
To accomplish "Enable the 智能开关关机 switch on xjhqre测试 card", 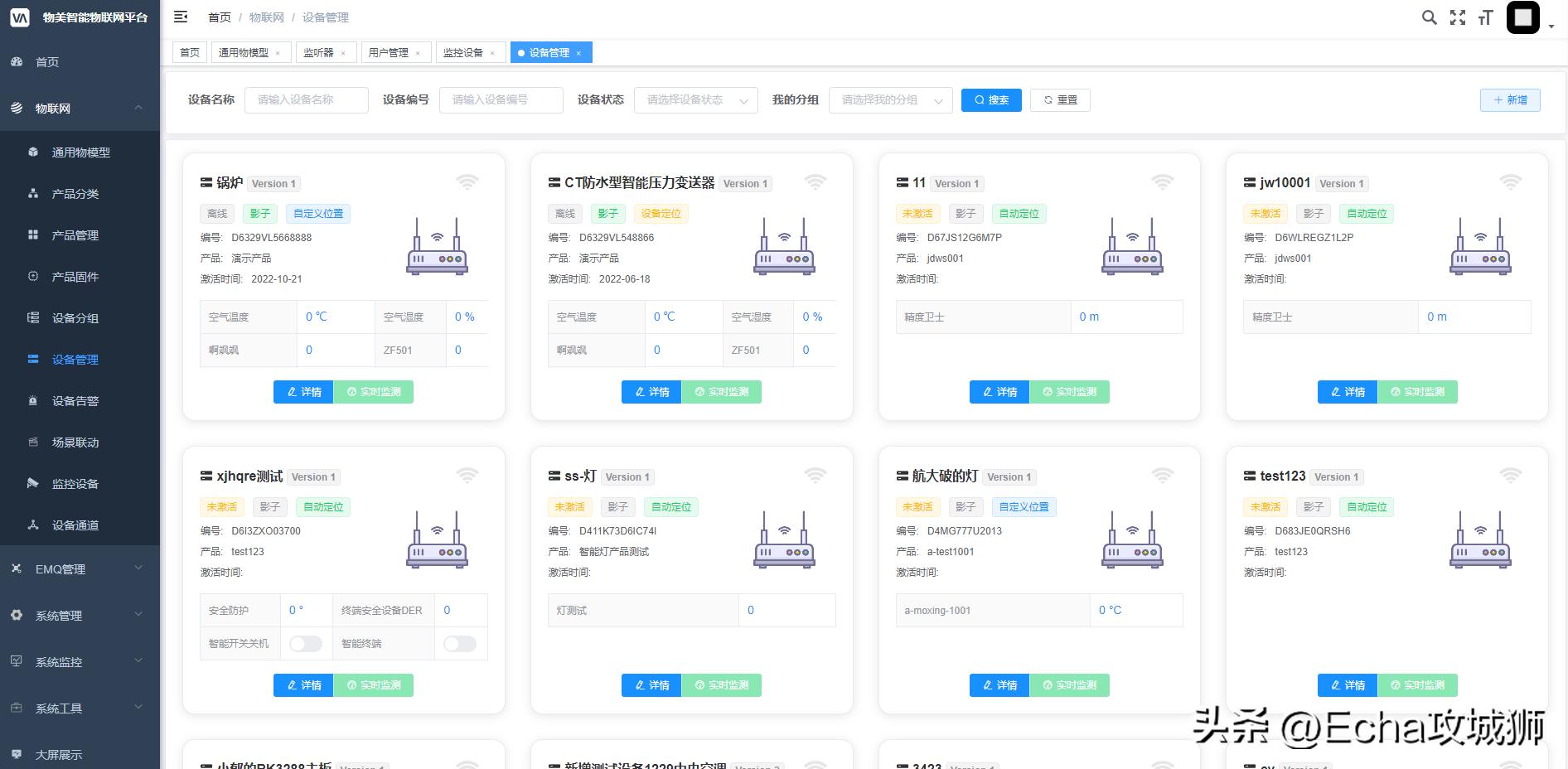I will tap(305, 644).
